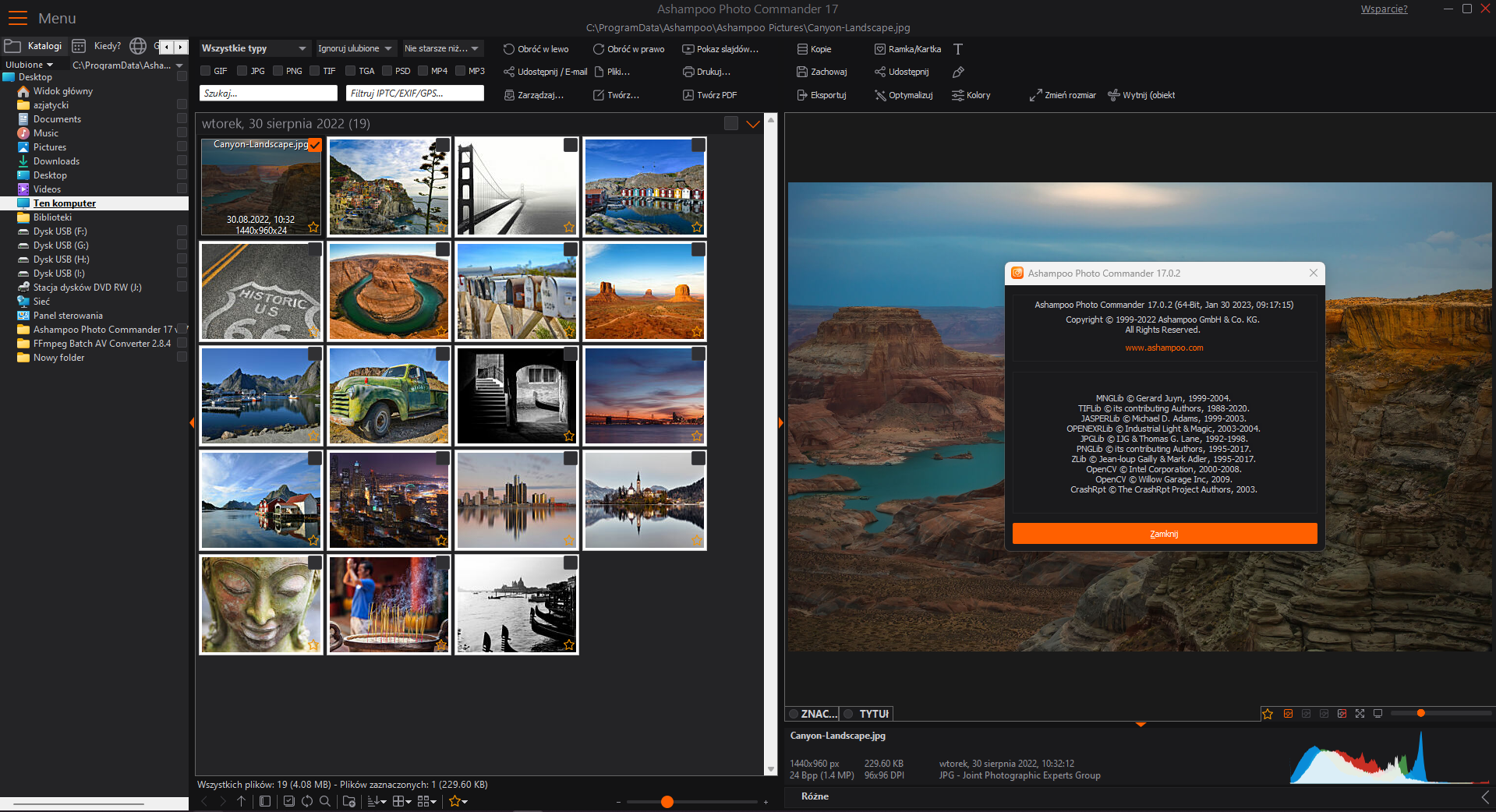The width and height of the screenshot is (1496, 812).
Task: Open the Kolory color adjustments
Action: click(x=971, y=95)
